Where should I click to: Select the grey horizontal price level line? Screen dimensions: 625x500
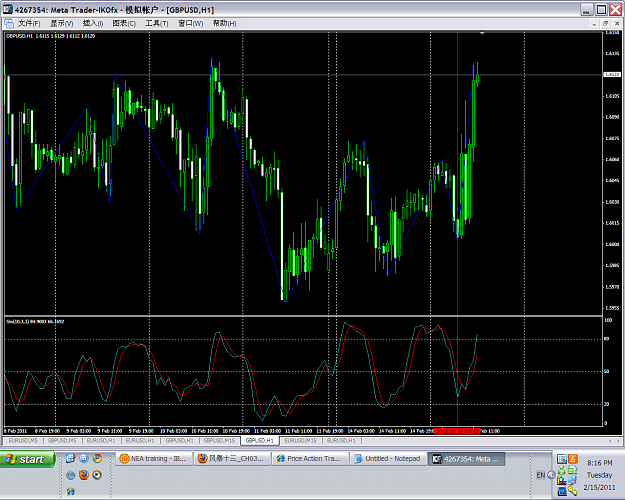click(x=303, y=75)
